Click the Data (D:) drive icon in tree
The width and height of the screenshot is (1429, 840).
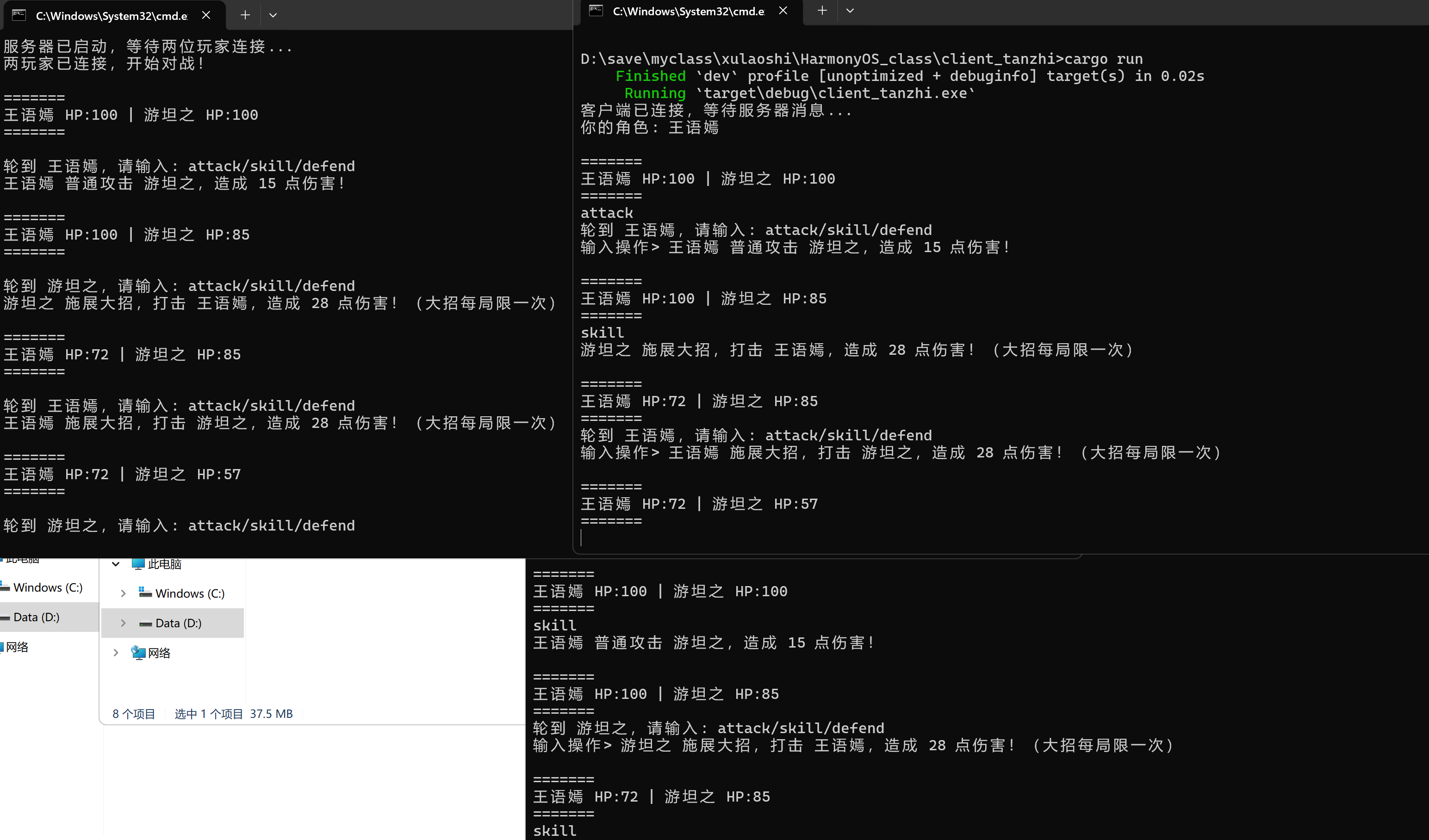[x=146, y=624]
